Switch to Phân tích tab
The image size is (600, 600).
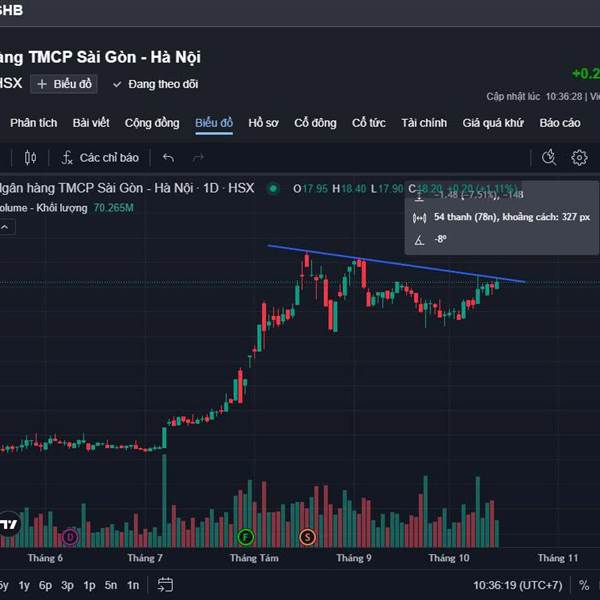[34, 123]
